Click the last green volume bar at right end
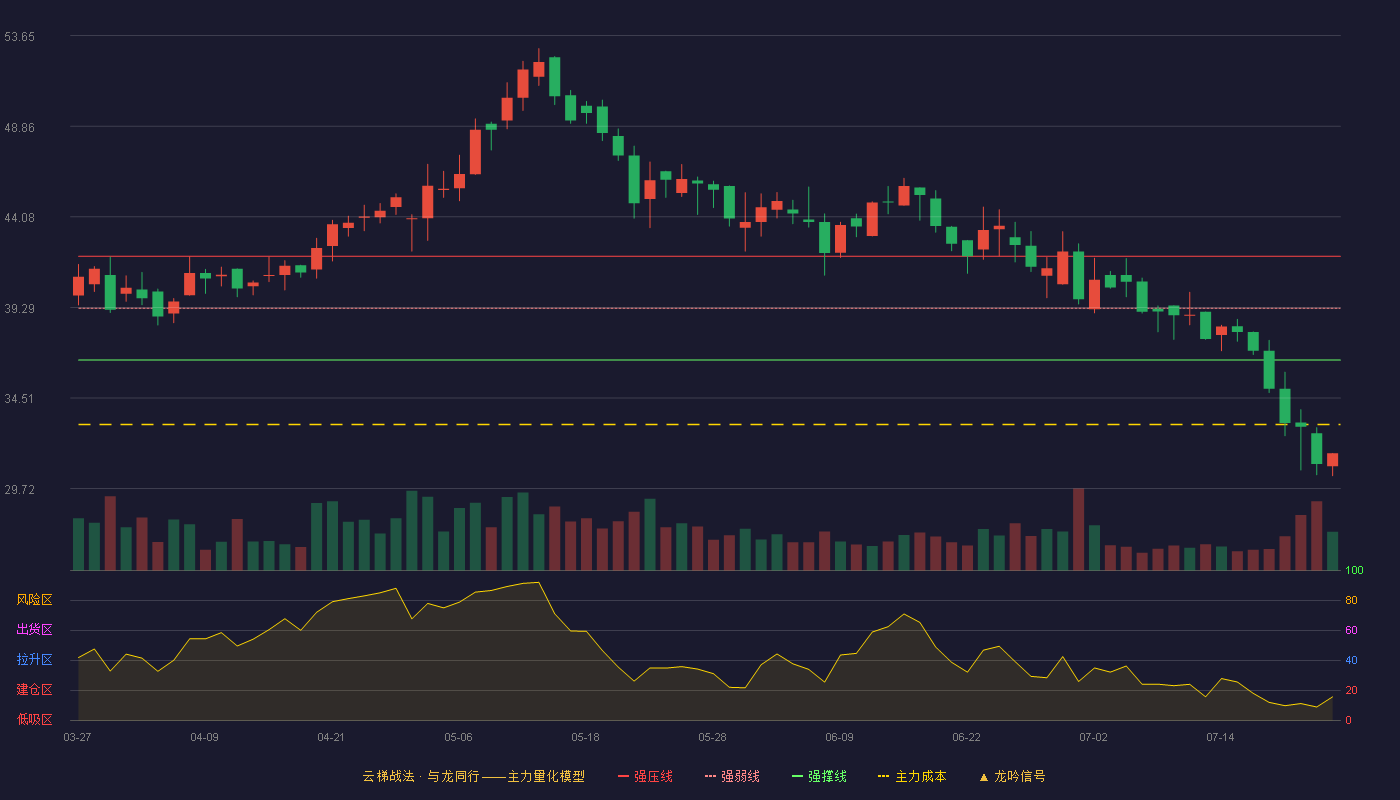The width and height of the screenshot is (1400, 800). 1332,551
